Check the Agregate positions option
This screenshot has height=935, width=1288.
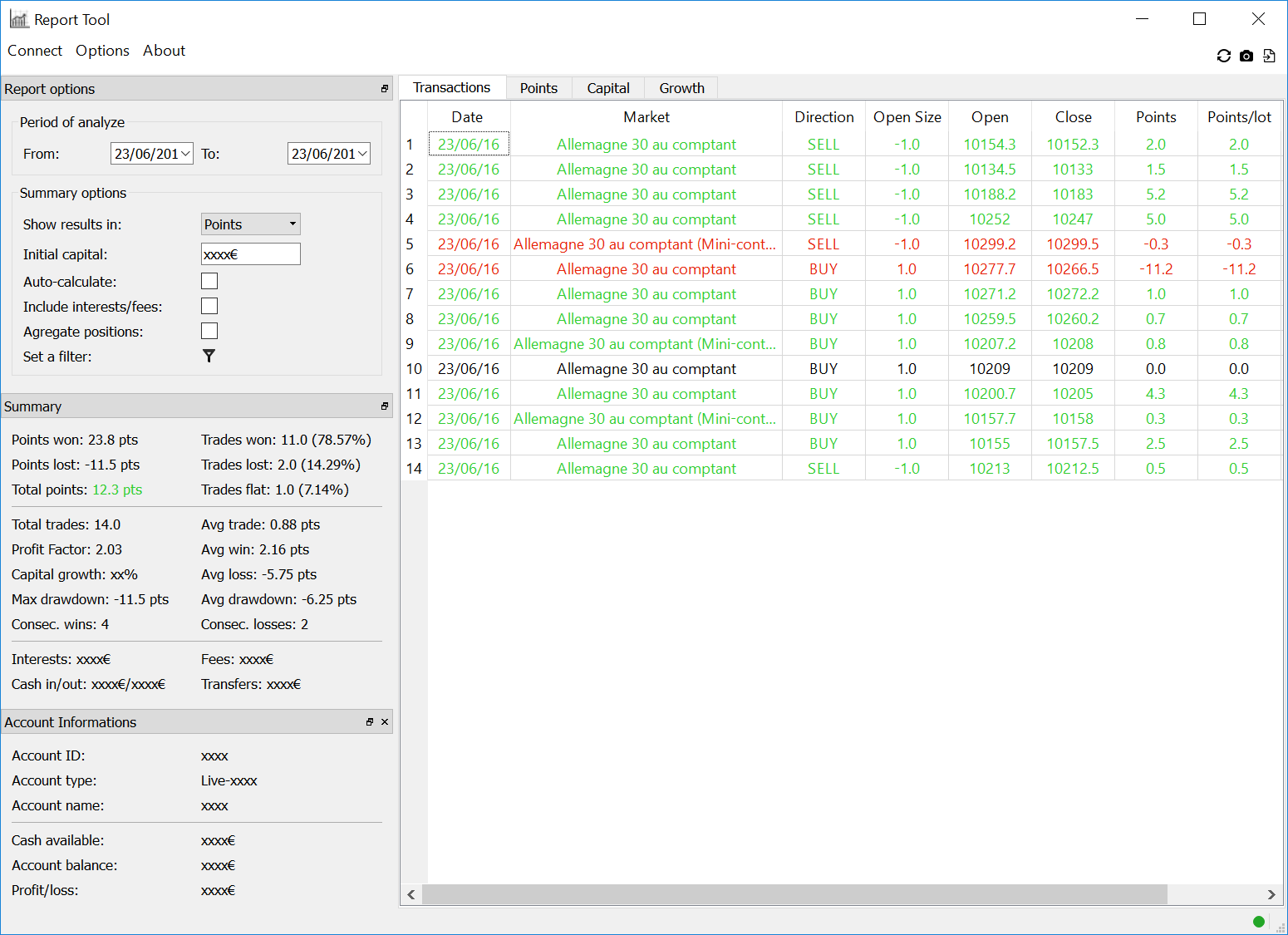[209, 332]
